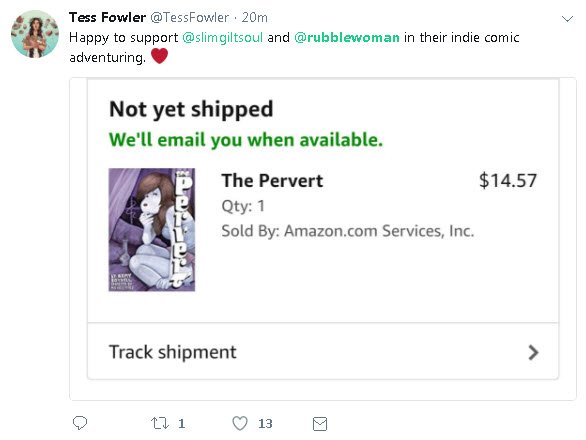The image size is (586, 440).
Task: Click the reply speech bubble icon
Action: [x=80, y=423]
